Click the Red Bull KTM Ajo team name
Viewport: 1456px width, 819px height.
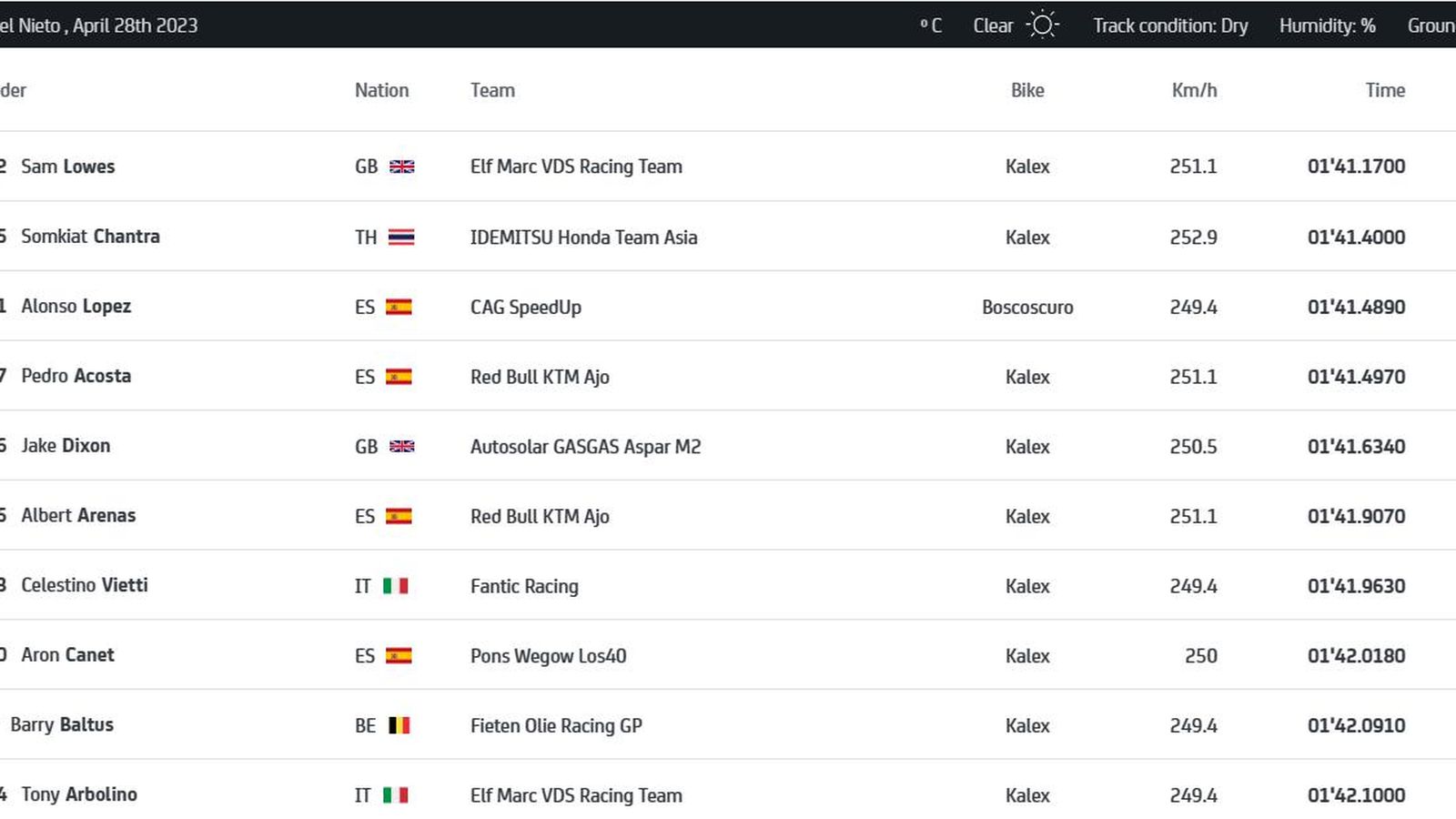tap(541, 377)
